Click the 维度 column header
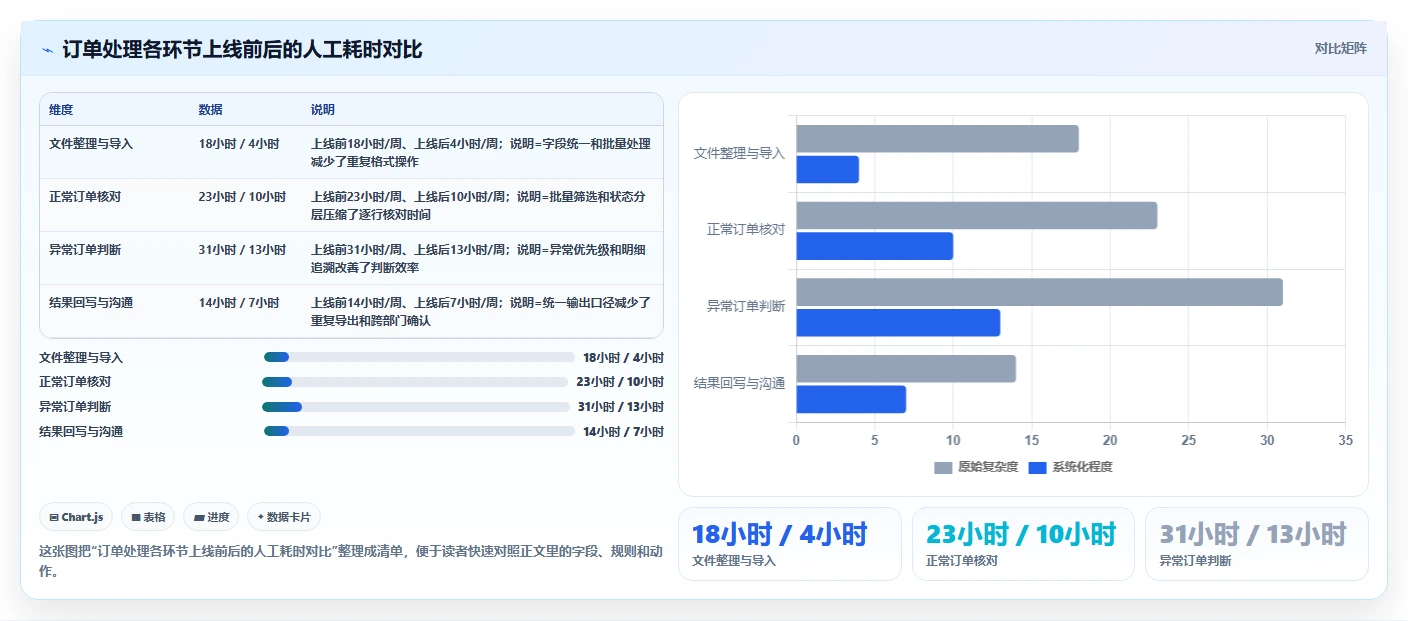The image size is (1408, 621). (x=61, y=110)
